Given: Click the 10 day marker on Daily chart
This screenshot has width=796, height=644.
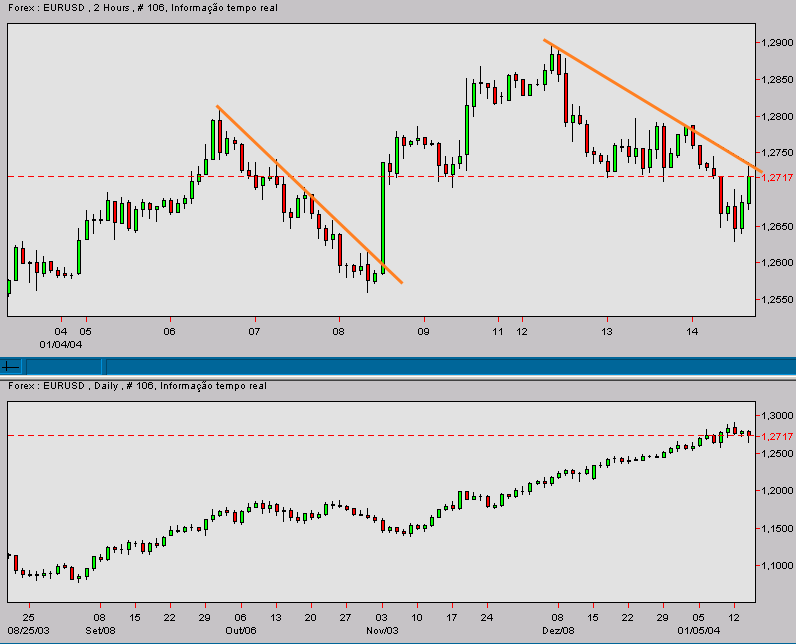Looking at the screenshot, I should tap(417, 618).
